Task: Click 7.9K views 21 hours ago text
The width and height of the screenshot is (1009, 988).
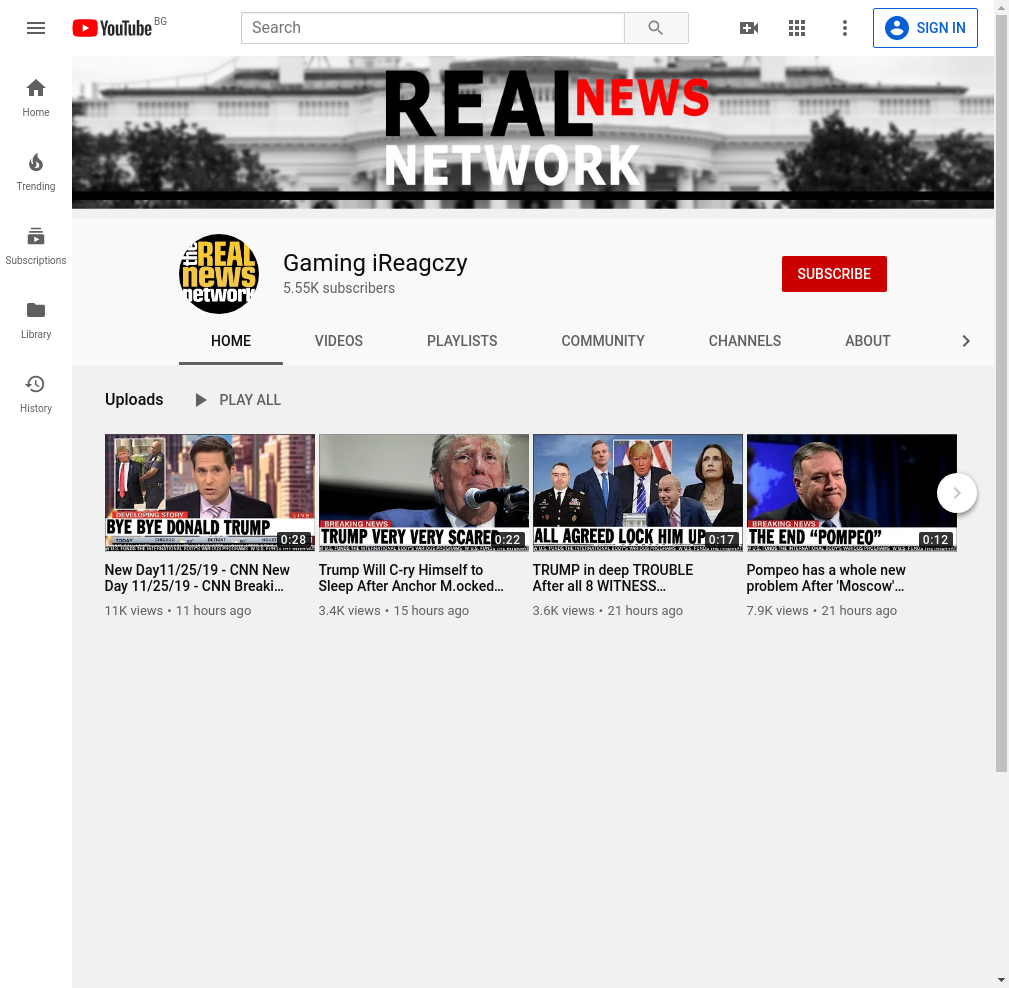Action: pos(821,611)
